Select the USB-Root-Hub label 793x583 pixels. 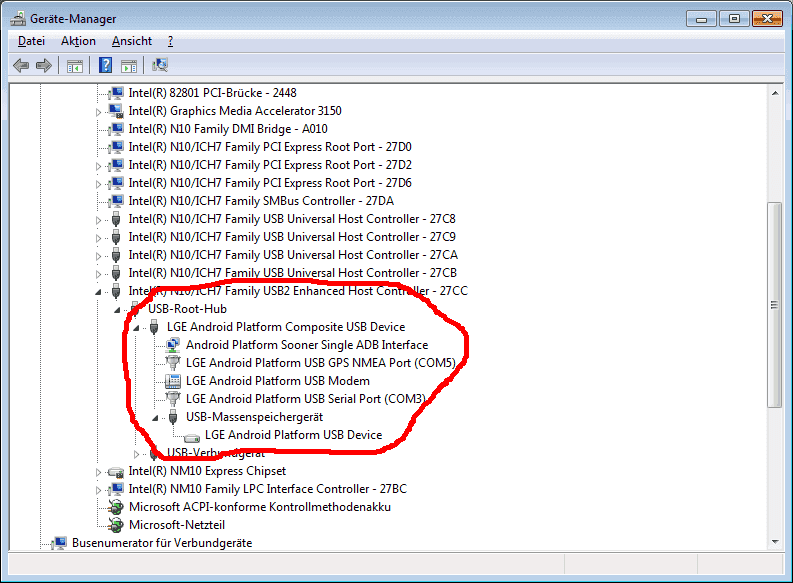[187, 309]
